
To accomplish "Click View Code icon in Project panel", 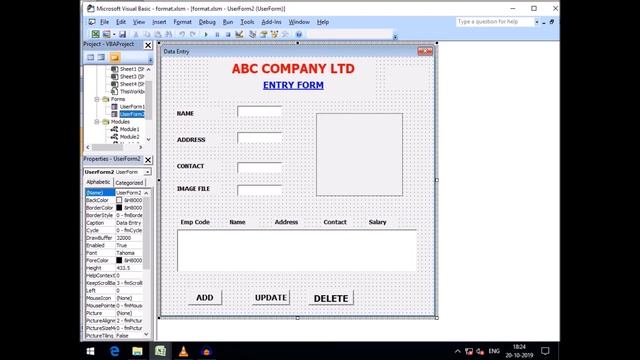I will pos(91,57).
